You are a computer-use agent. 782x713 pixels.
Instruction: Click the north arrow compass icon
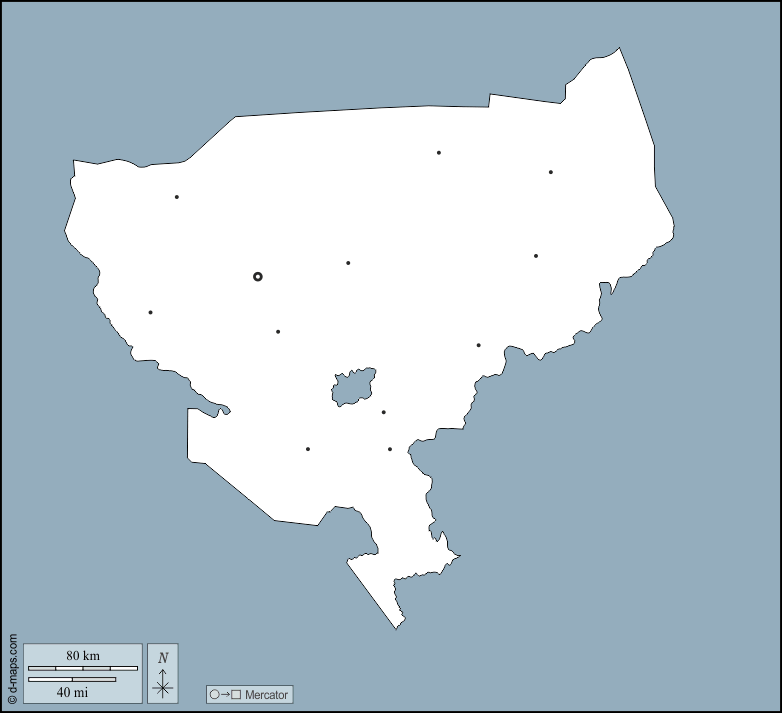[162, 673]
